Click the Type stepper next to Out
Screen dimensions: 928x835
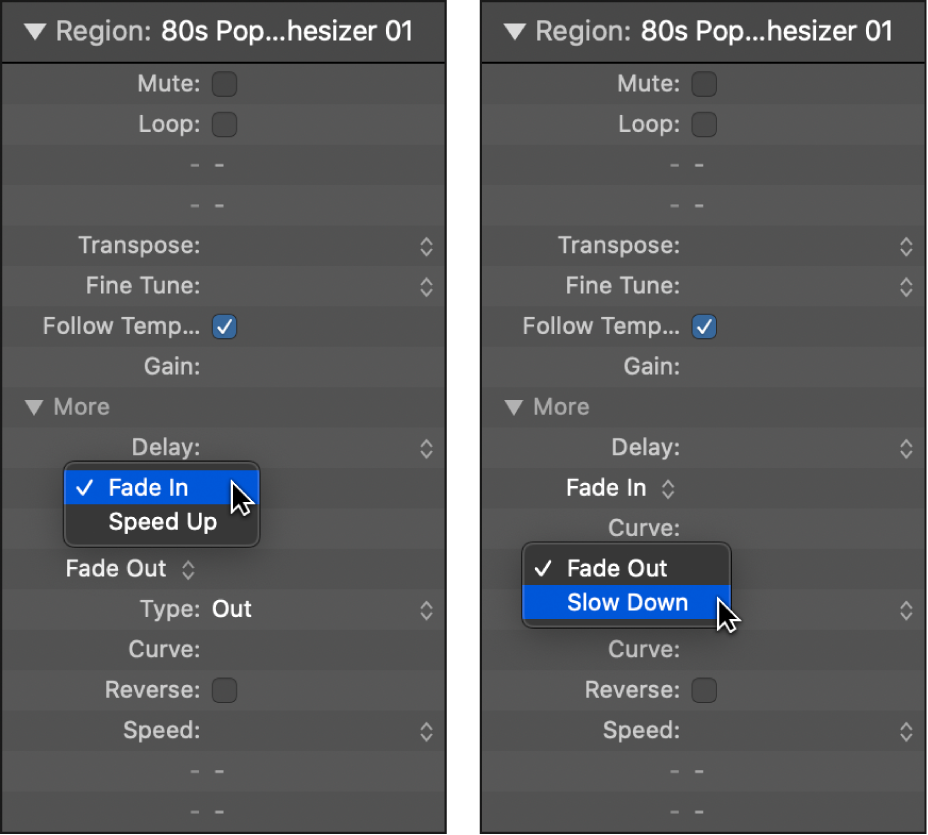click(425, 609)
